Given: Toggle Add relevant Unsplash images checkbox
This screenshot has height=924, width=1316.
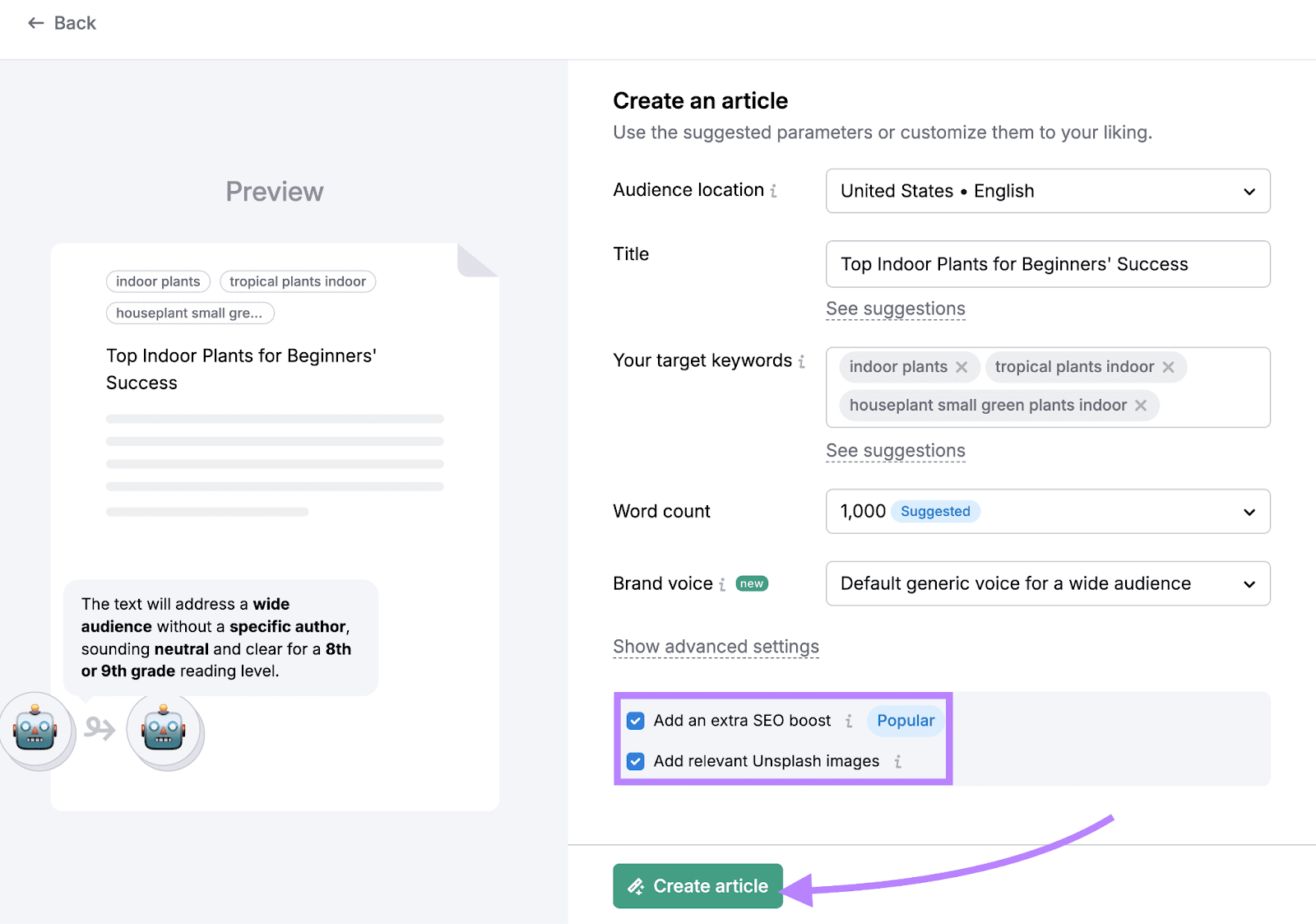Looking at the screenshot, I should (635, 762).
